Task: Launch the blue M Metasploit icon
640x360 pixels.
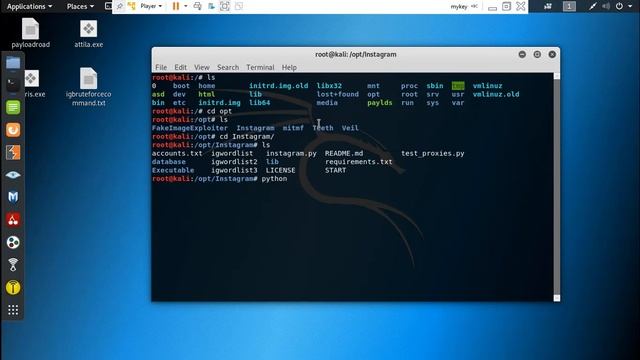Action: 13,197
